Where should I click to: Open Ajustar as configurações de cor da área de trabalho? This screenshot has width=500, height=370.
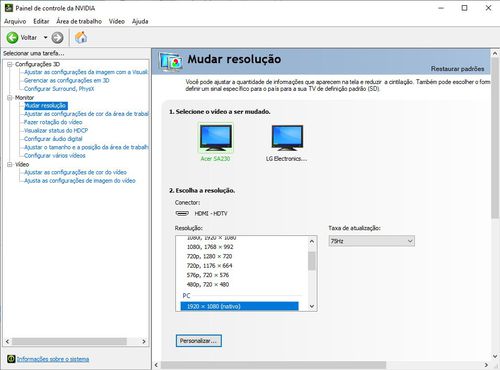(x=86, y=114)
